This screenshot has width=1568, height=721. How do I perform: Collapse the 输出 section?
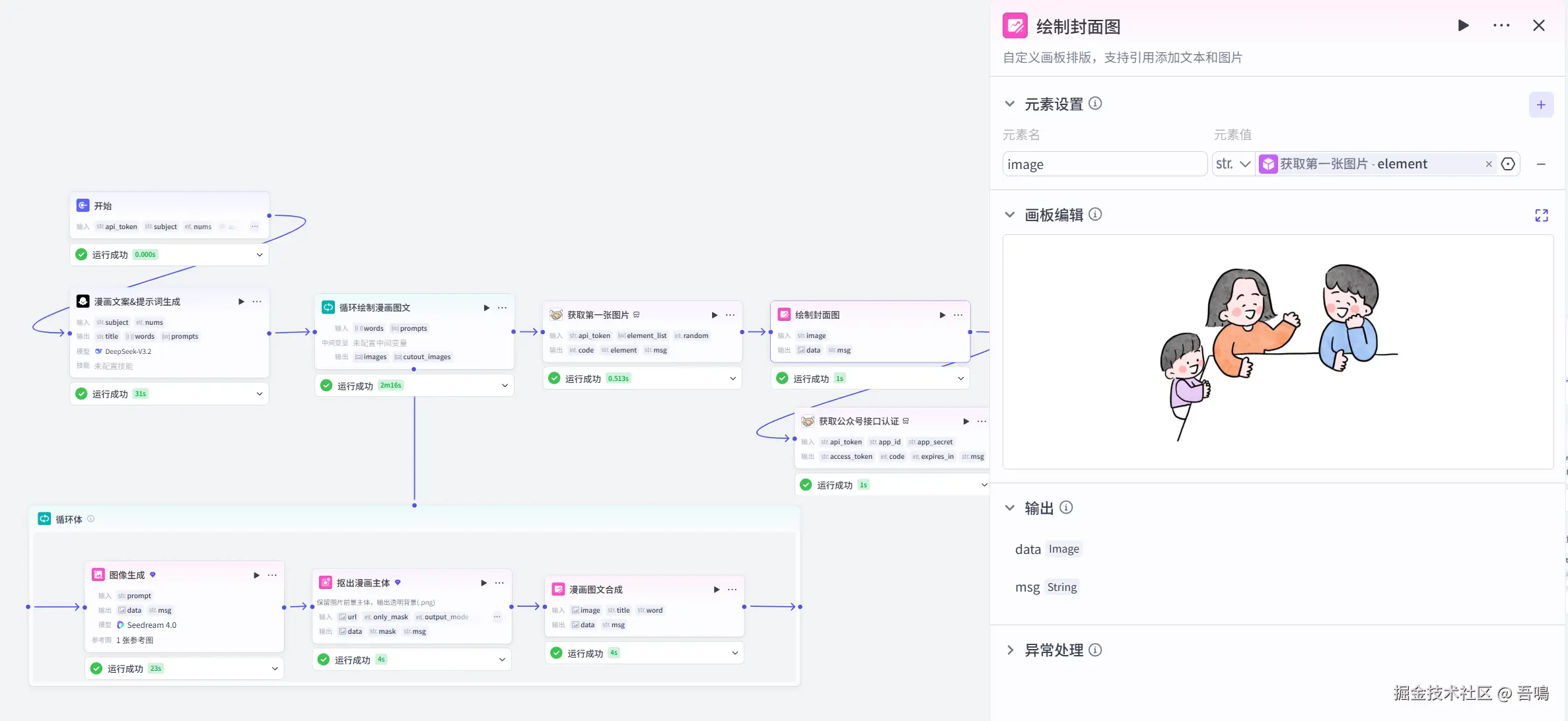click(1009, 508)
